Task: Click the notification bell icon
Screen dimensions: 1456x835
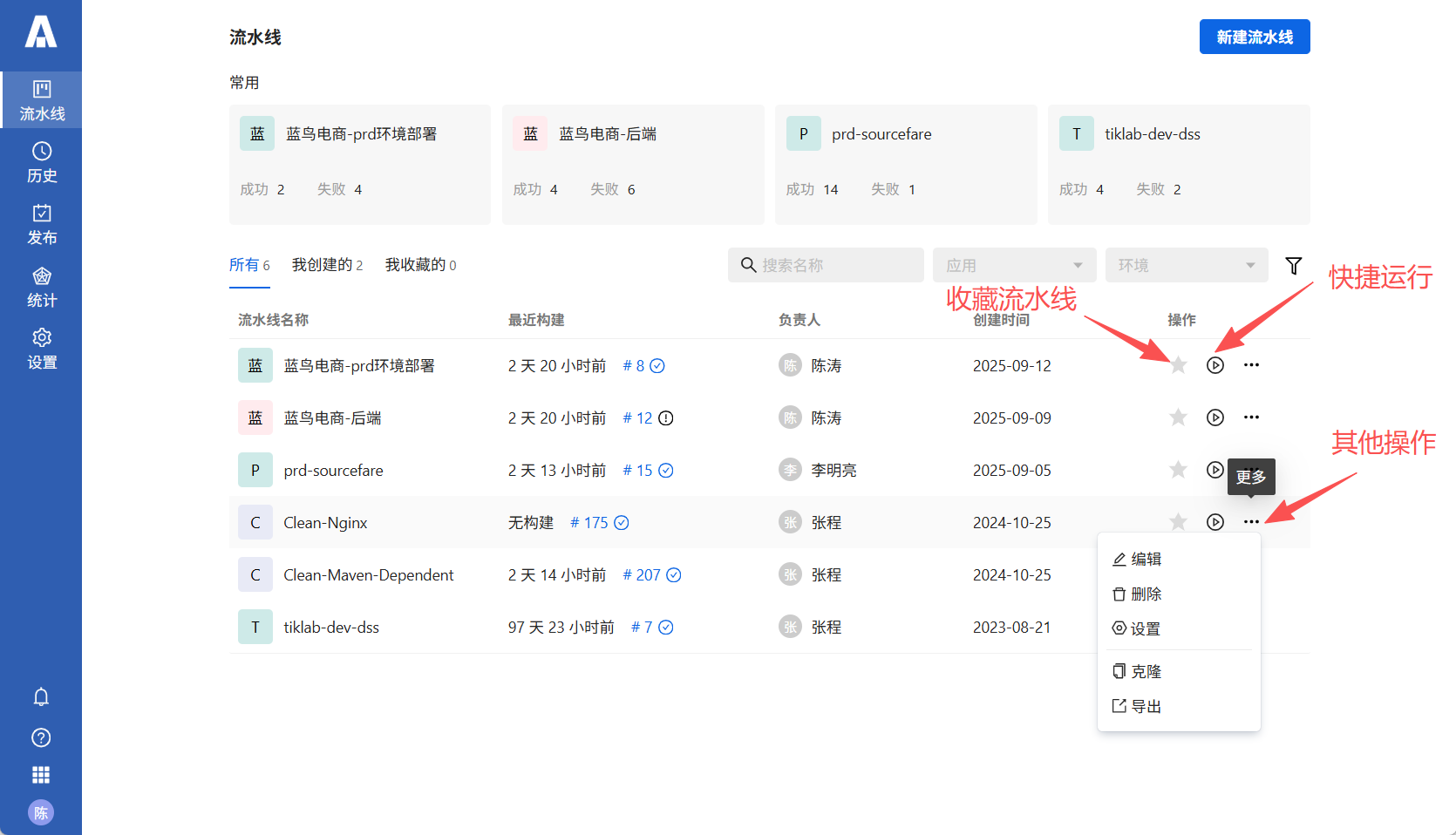Action: [41, 696]
